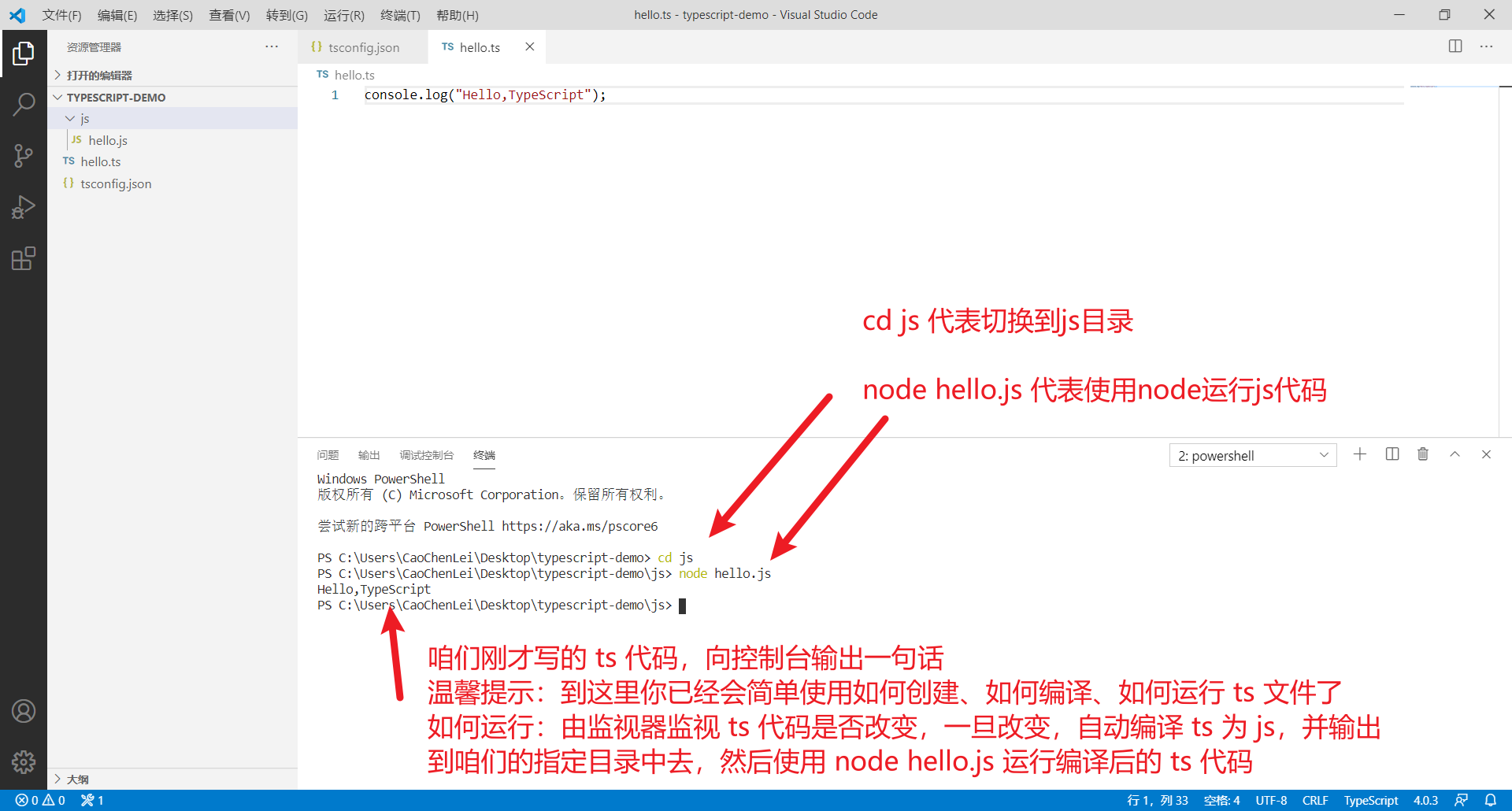Click the 资源管理器 explorer title

(94, 47)
